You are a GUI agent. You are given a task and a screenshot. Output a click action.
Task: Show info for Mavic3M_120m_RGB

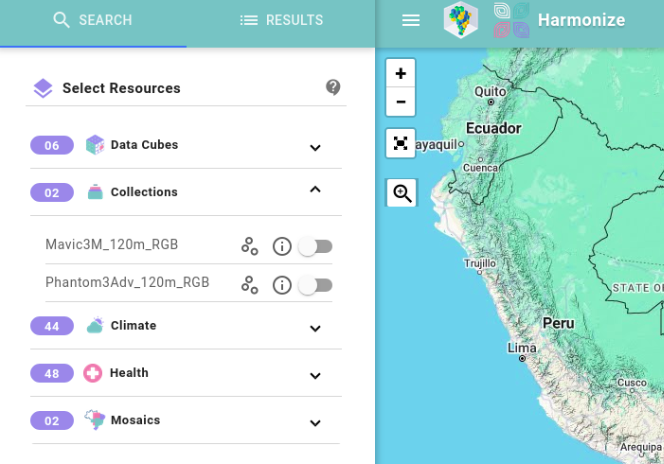[x=282, y=246]
